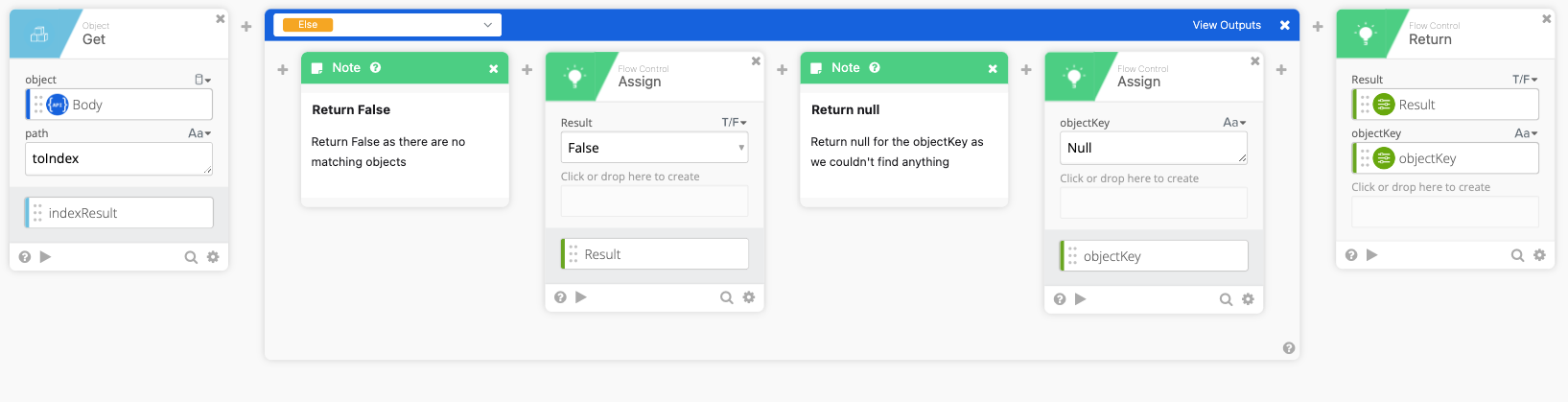Viewport: 1568px width, 402px height.
Task: Click View Outputs link
Action: [x=1227, y=25]
